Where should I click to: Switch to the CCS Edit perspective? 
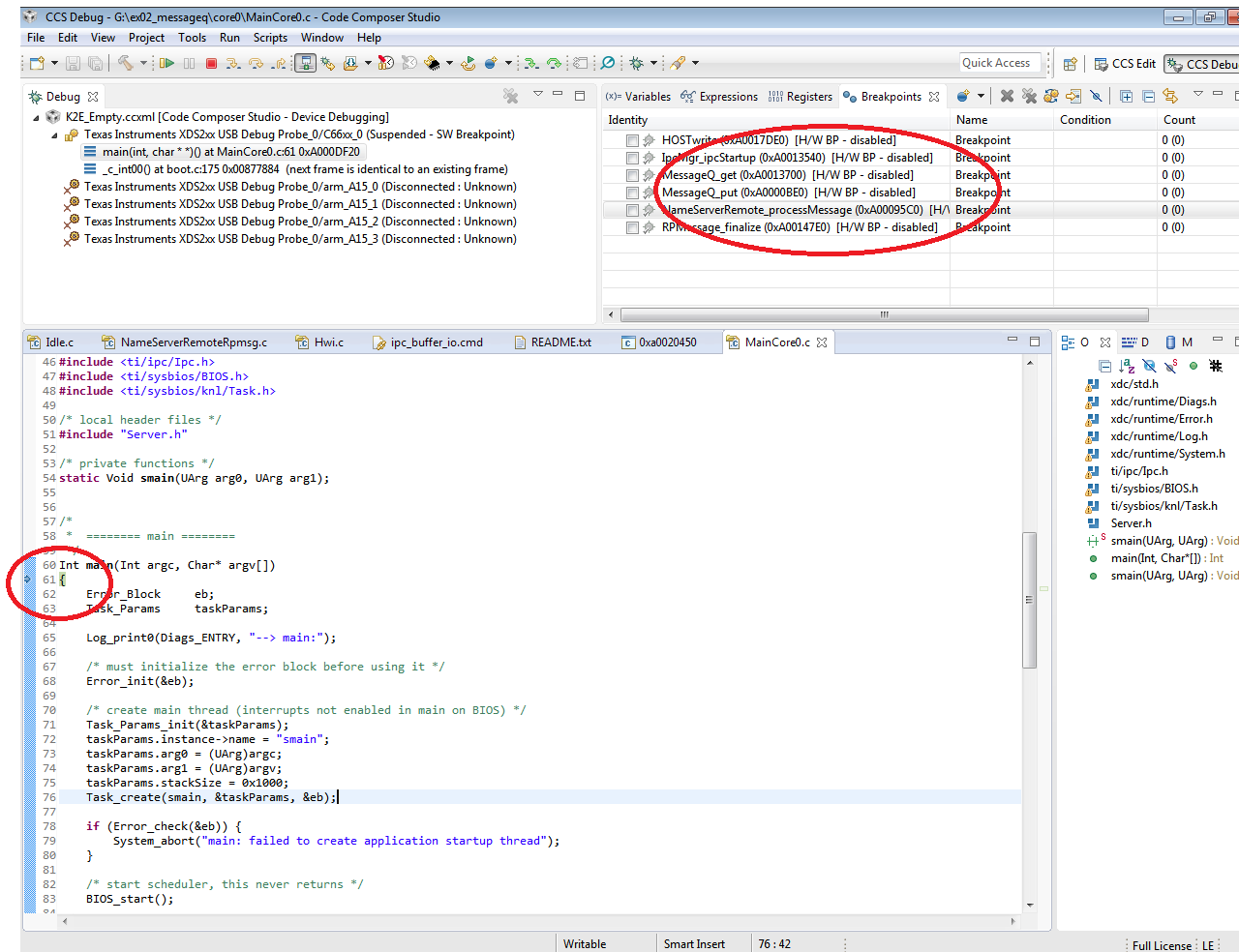(1125, 64)
